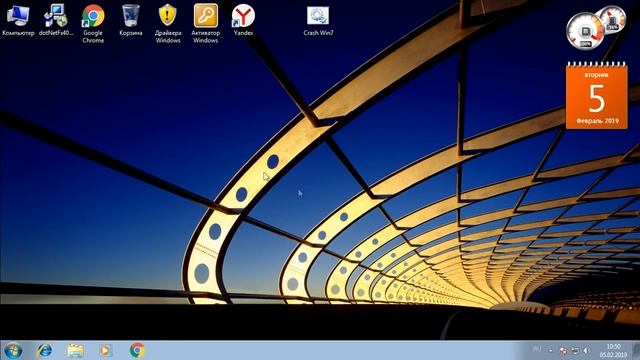
Task: Select the dotNetFx40 installer icon
Action: (56, 20)
